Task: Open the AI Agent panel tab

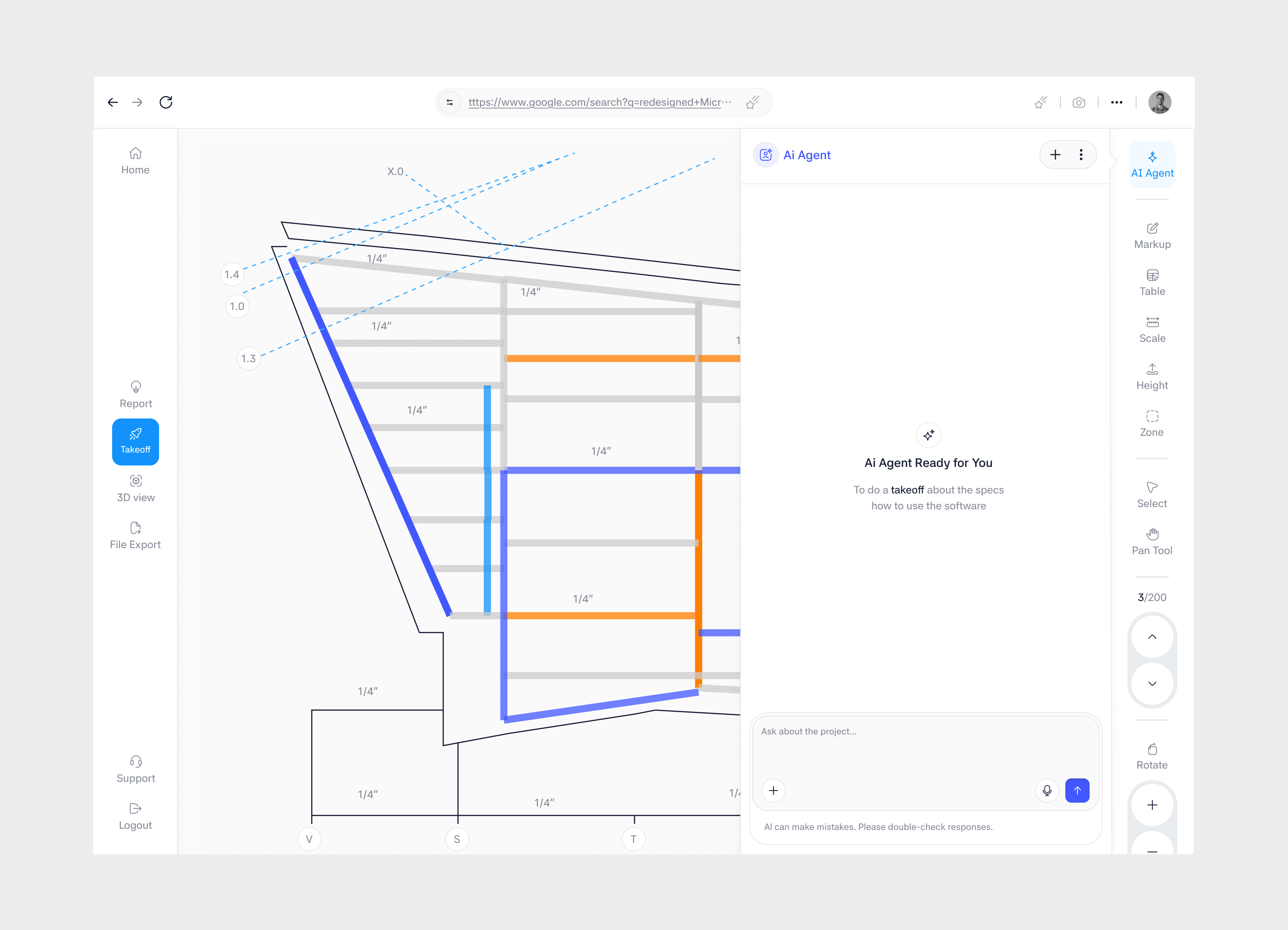Action: pyautogui.click(x=1152, y=164)
